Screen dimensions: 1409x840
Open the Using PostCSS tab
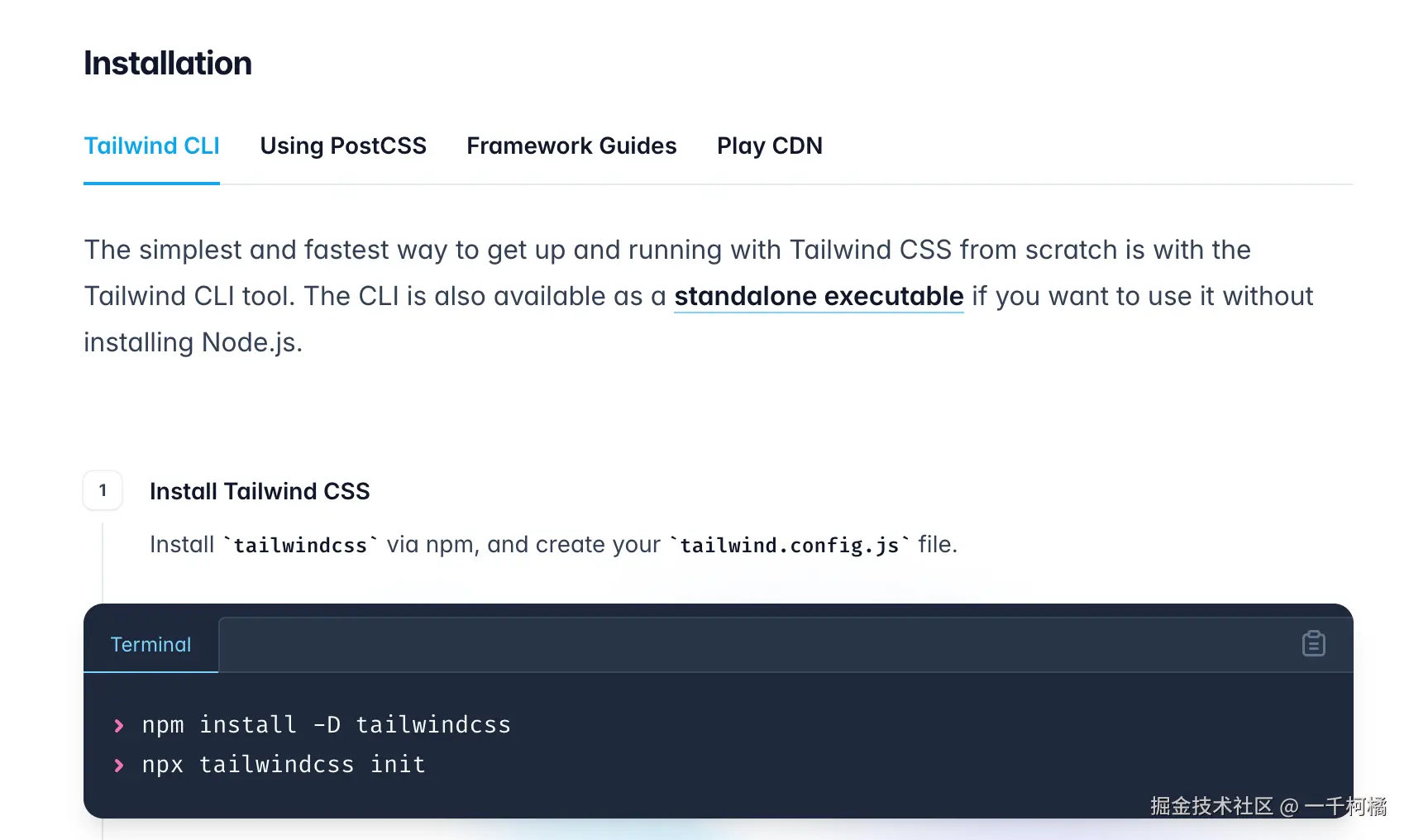click(343, 146)
